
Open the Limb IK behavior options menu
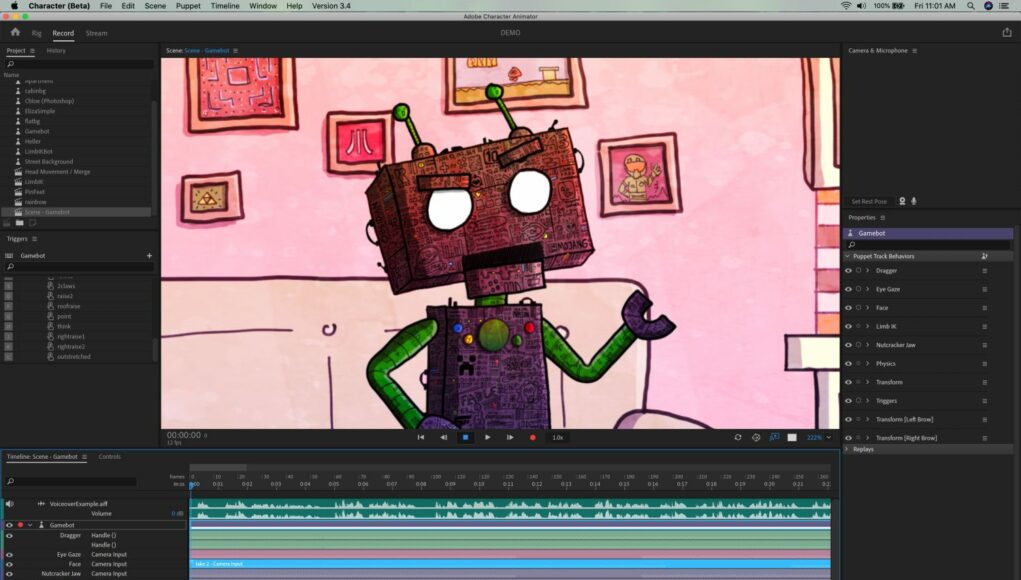[985, 327]
